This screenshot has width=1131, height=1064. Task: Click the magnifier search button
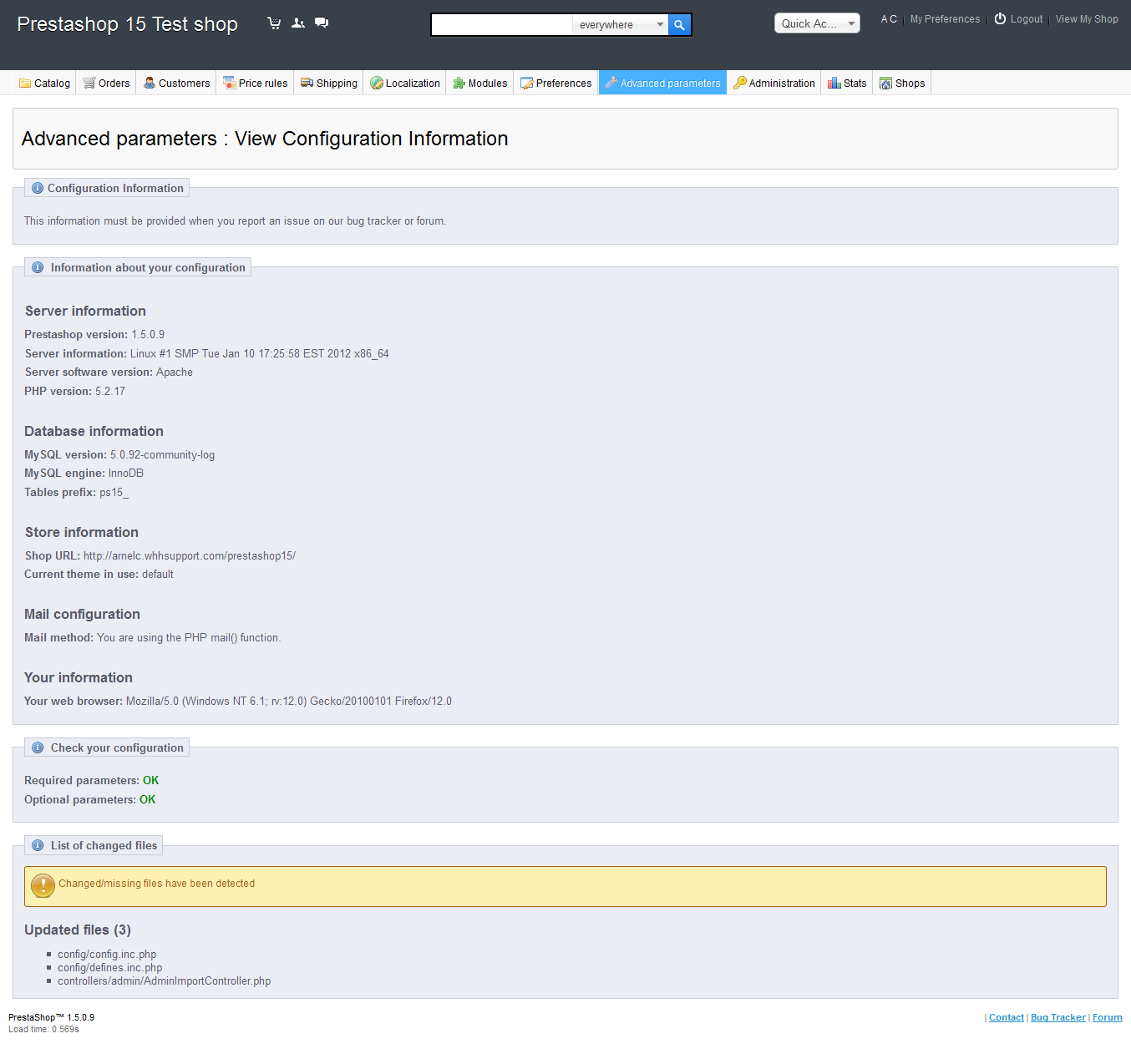click(680, 25)
